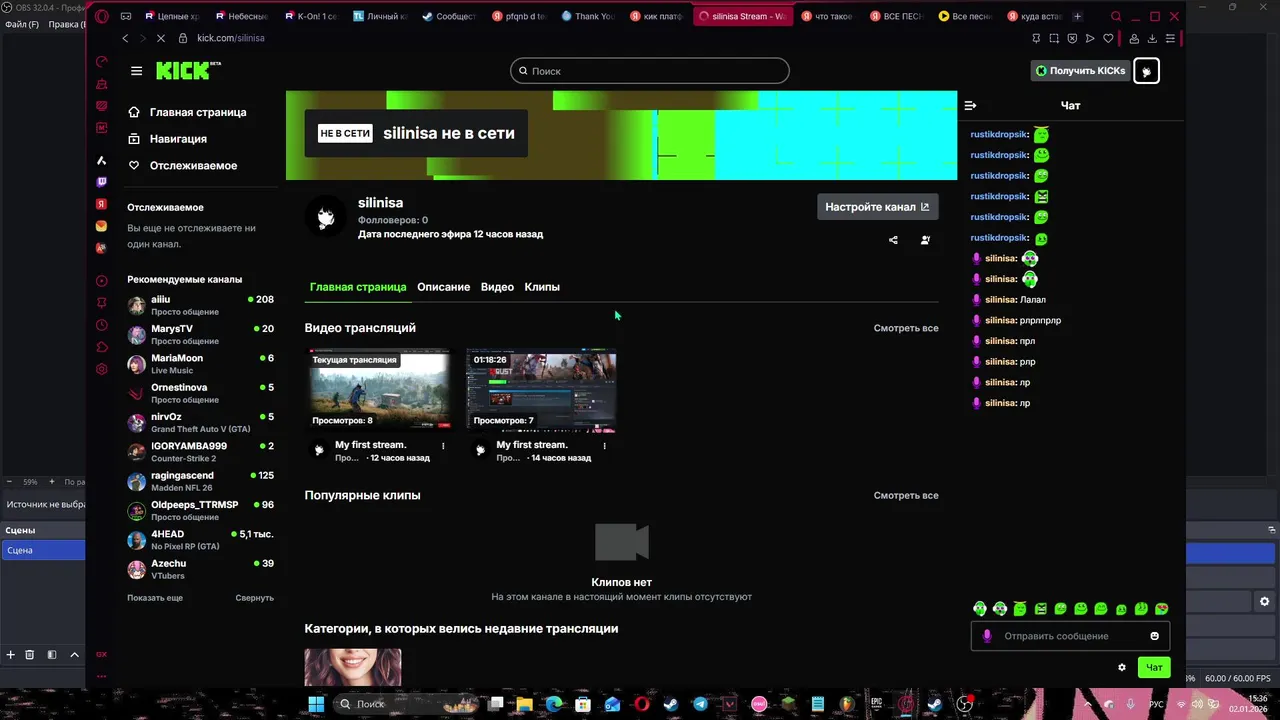Screen dimensions: 1280x720
Task: Open recommended channel aliiu
Action: pyautogui.click(x=200, y=306)
